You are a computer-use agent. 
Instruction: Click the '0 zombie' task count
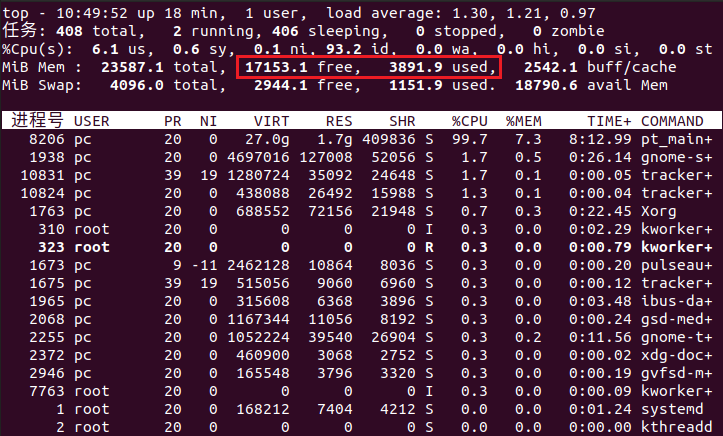569,31
